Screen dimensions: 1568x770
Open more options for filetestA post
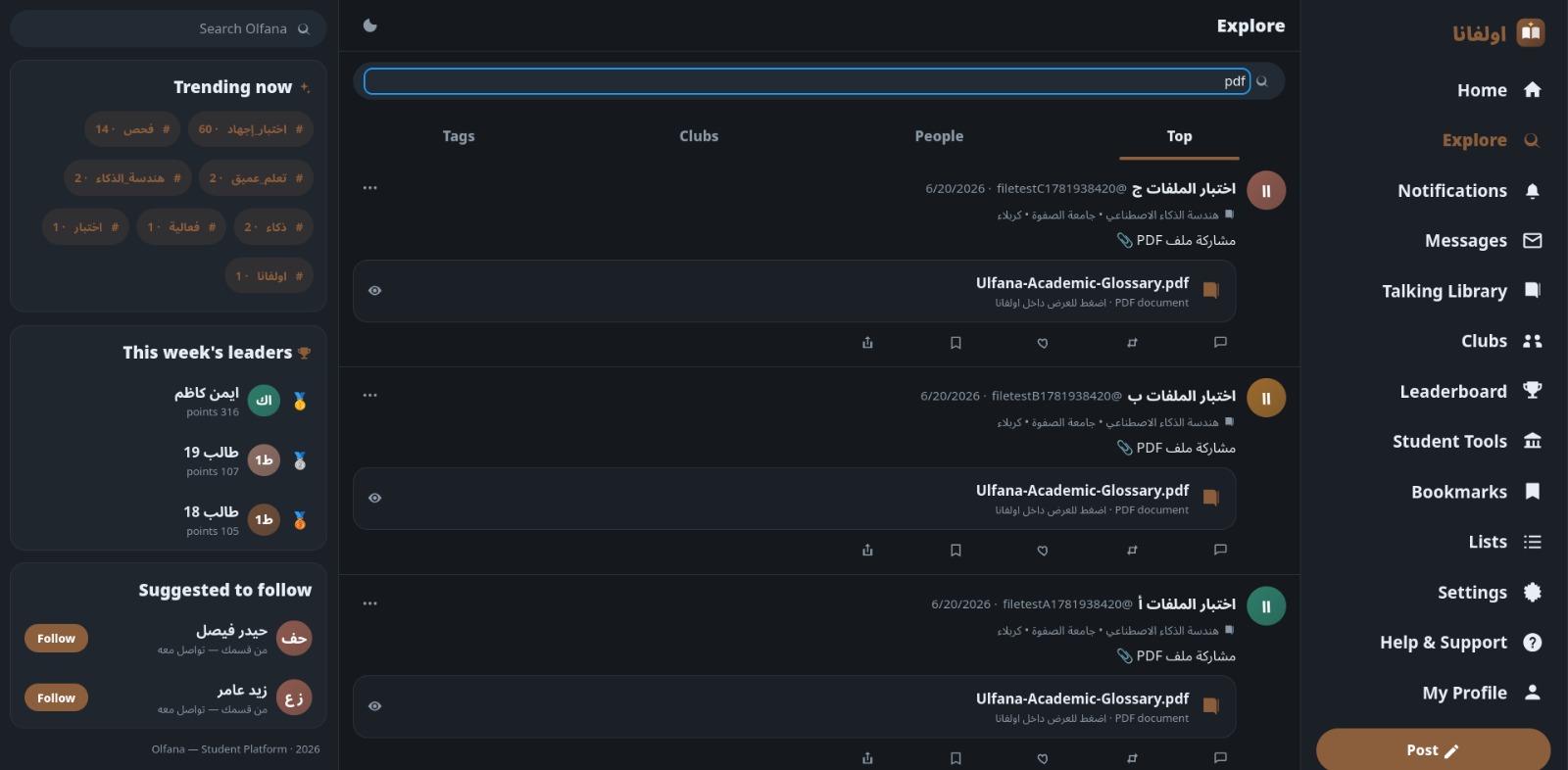369,603
